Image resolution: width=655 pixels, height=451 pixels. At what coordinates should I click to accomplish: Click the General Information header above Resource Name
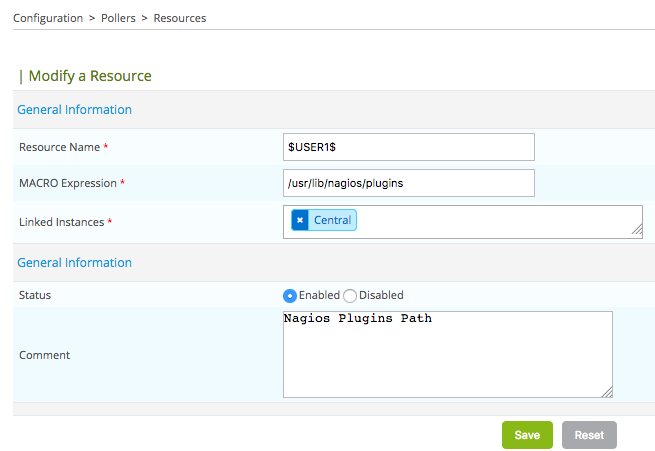[75, 109]
